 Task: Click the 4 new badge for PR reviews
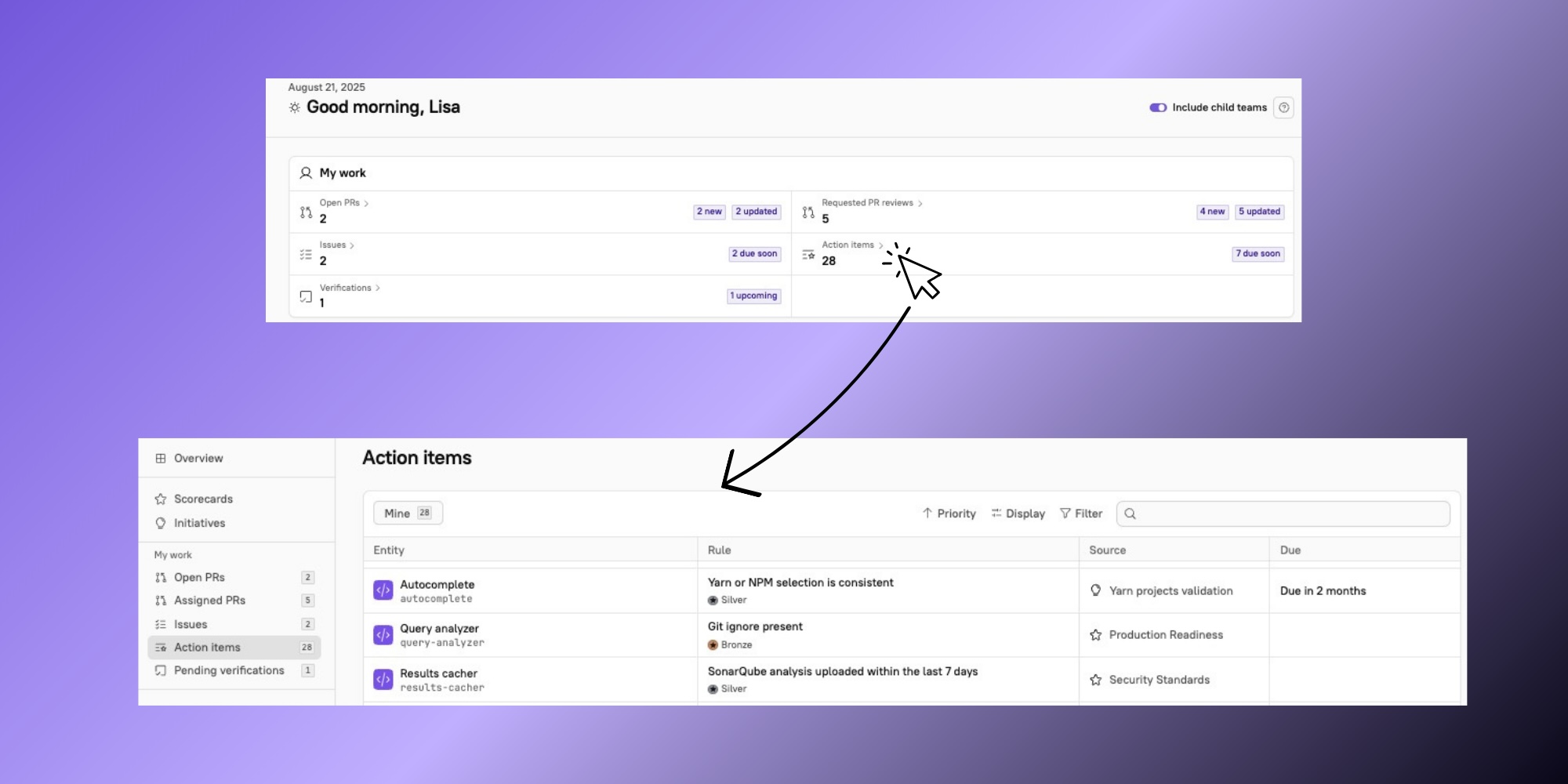pyautogui.click(x=1212, y=212)
